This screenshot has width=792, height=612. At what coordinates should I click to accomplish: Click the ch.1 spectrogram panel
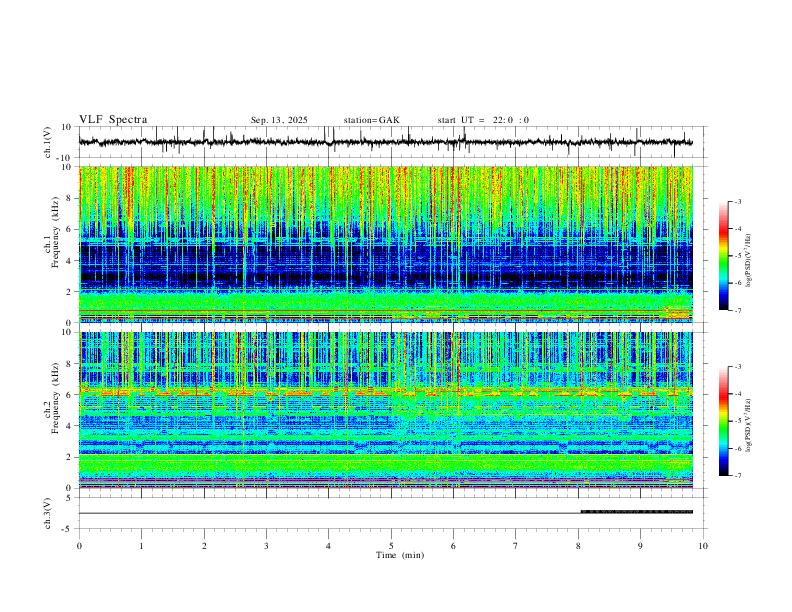click(386, 244)
